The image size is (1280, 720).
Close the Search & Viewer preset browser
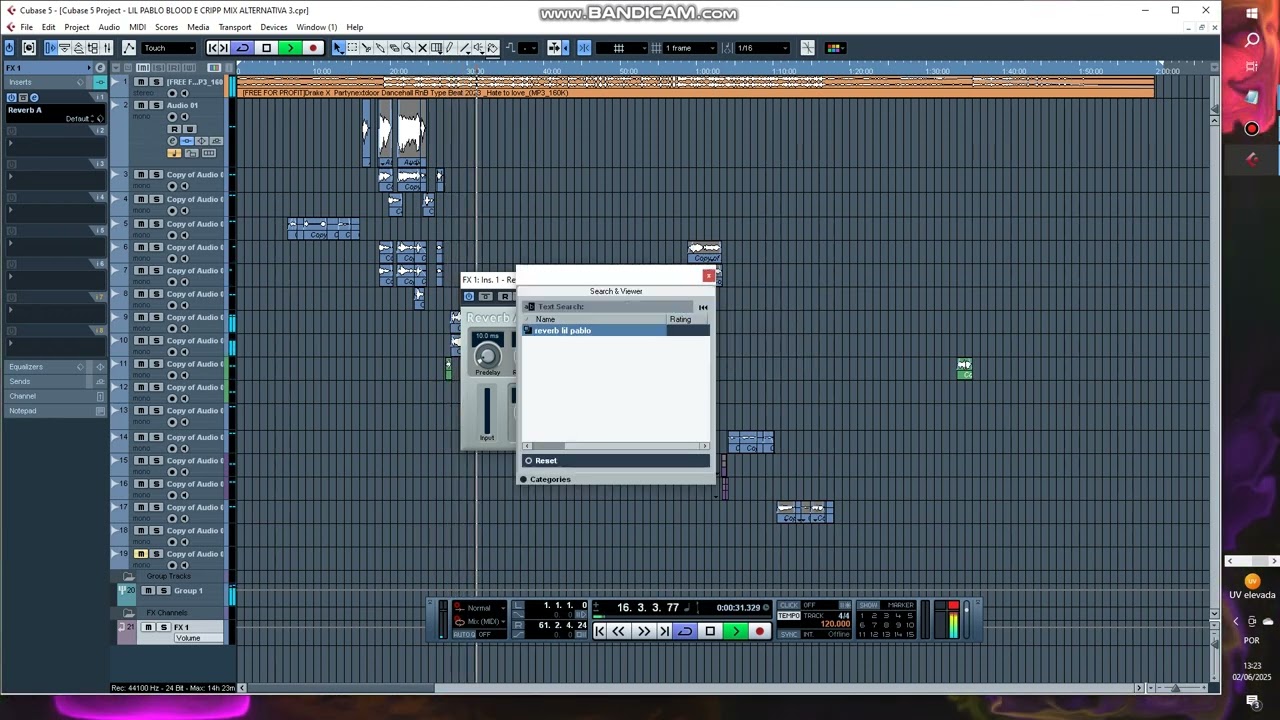(708, 275)
